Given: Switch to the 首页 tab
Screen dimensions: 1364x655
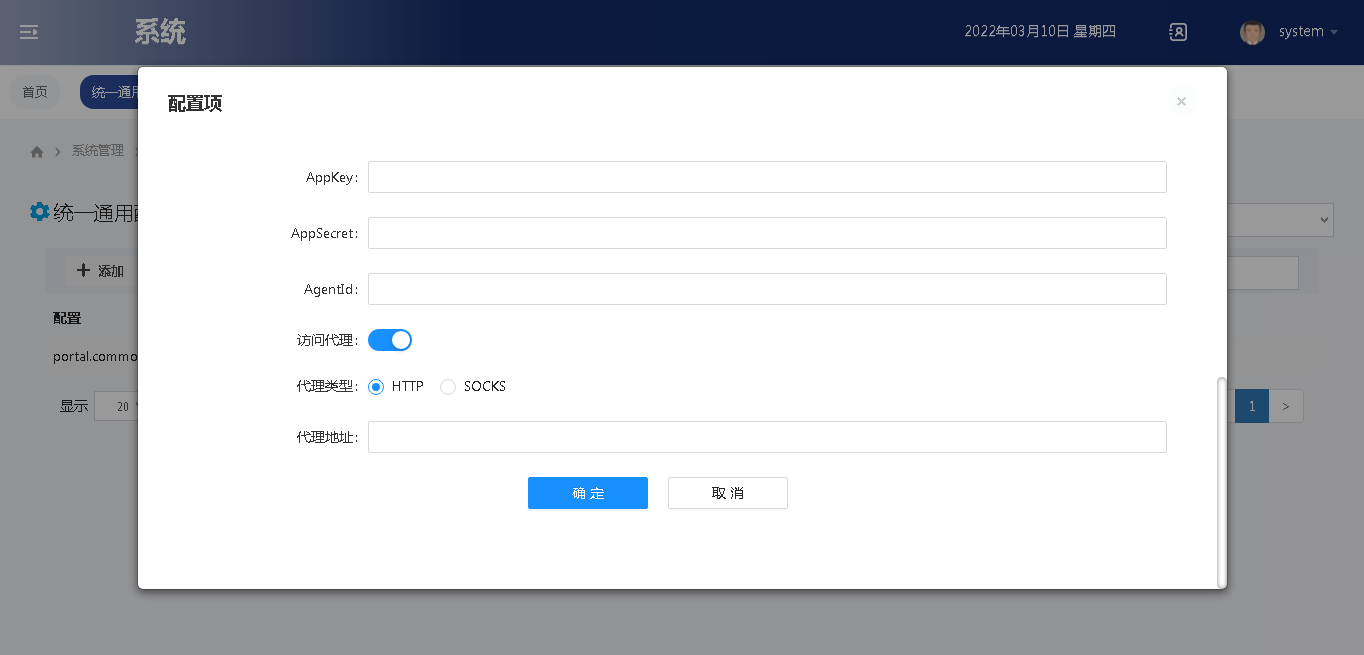Looking at the screenshot, I should [35, 92].
